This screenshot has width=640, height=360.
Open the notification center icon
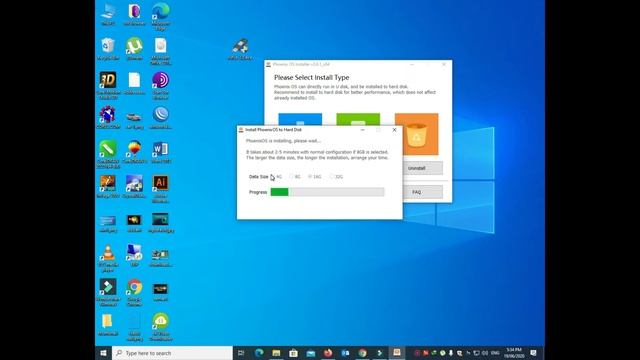coord(533,353)
